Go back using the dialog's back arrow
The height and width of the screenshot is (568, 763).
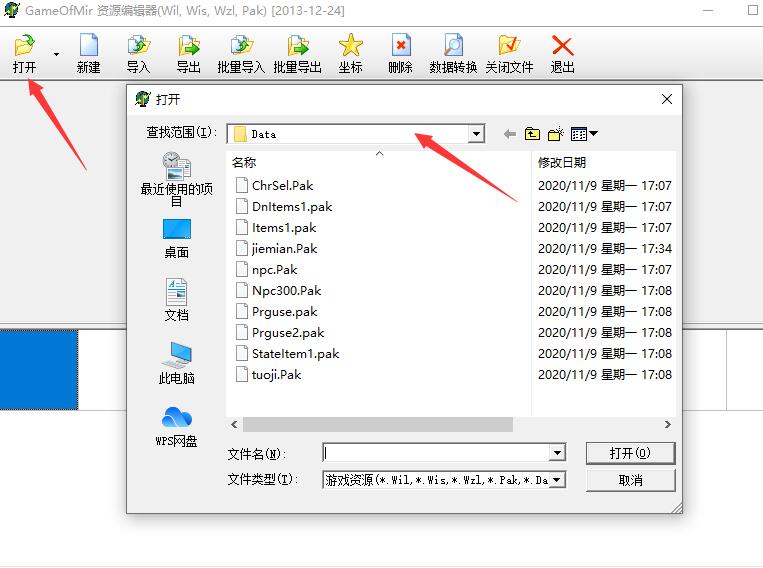(509, 134)
